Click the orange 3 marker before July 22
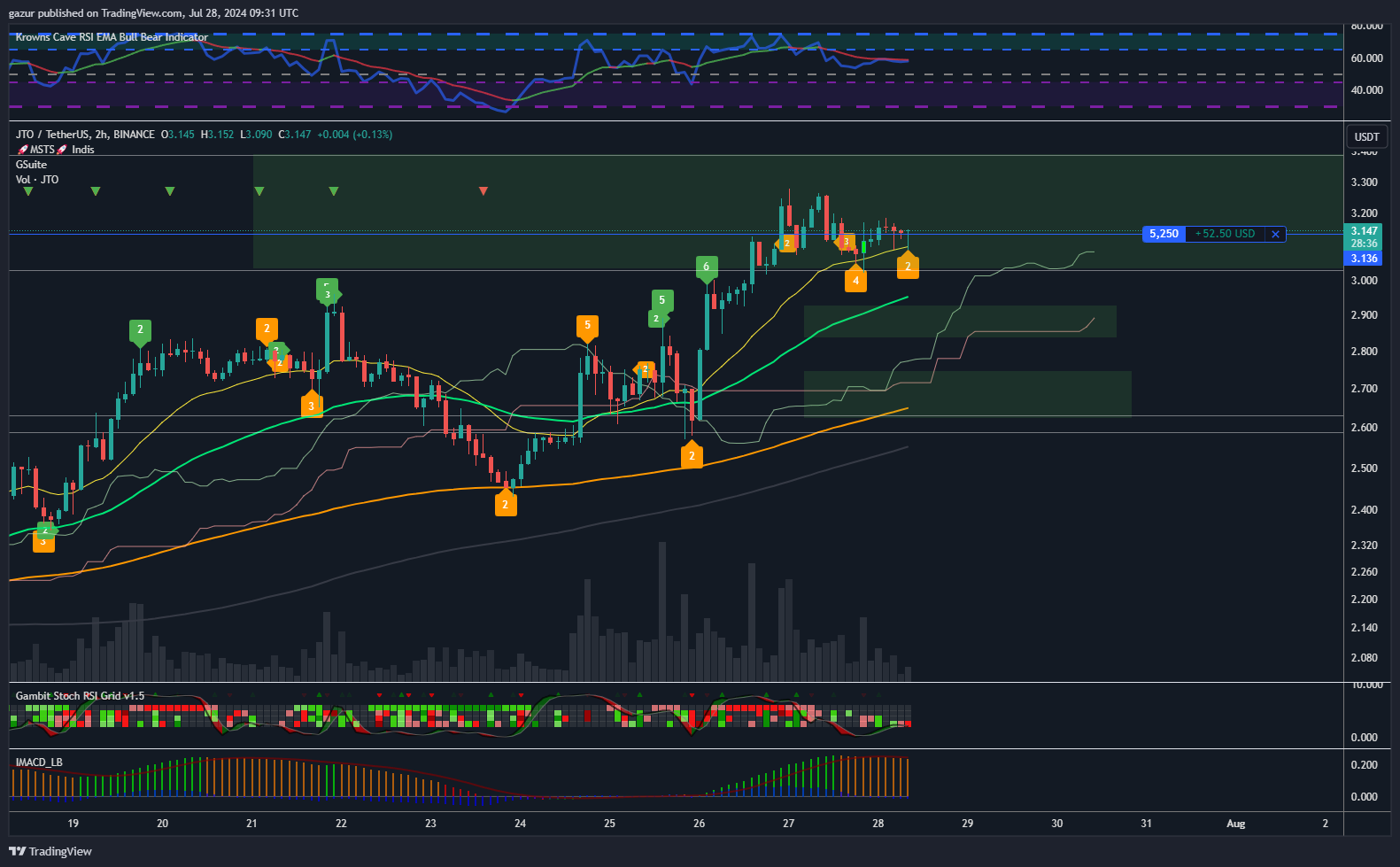 click(311, 405)
